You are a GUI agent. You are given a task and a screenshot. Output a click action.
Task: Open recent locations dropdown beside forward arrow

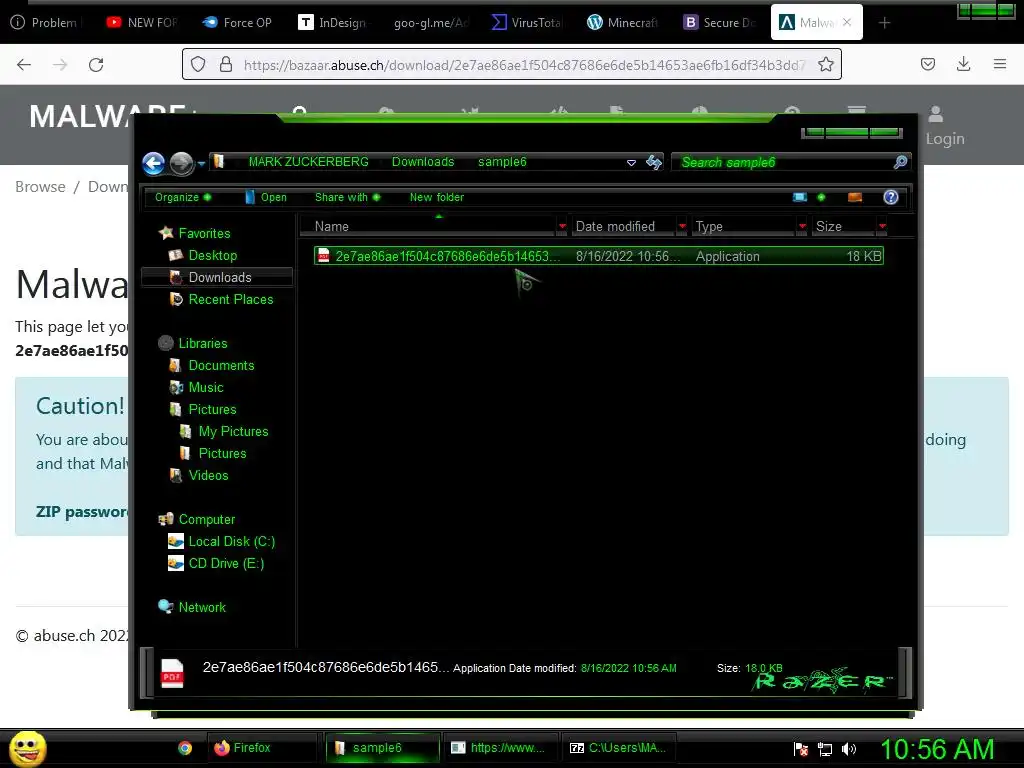coord(201,163)
